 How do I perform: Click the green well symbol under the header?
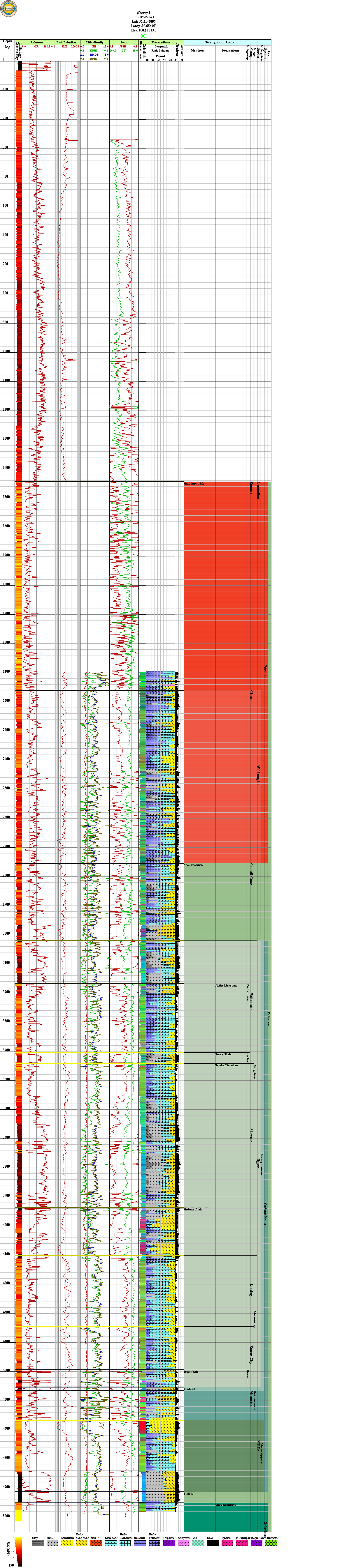click(143, 36)
